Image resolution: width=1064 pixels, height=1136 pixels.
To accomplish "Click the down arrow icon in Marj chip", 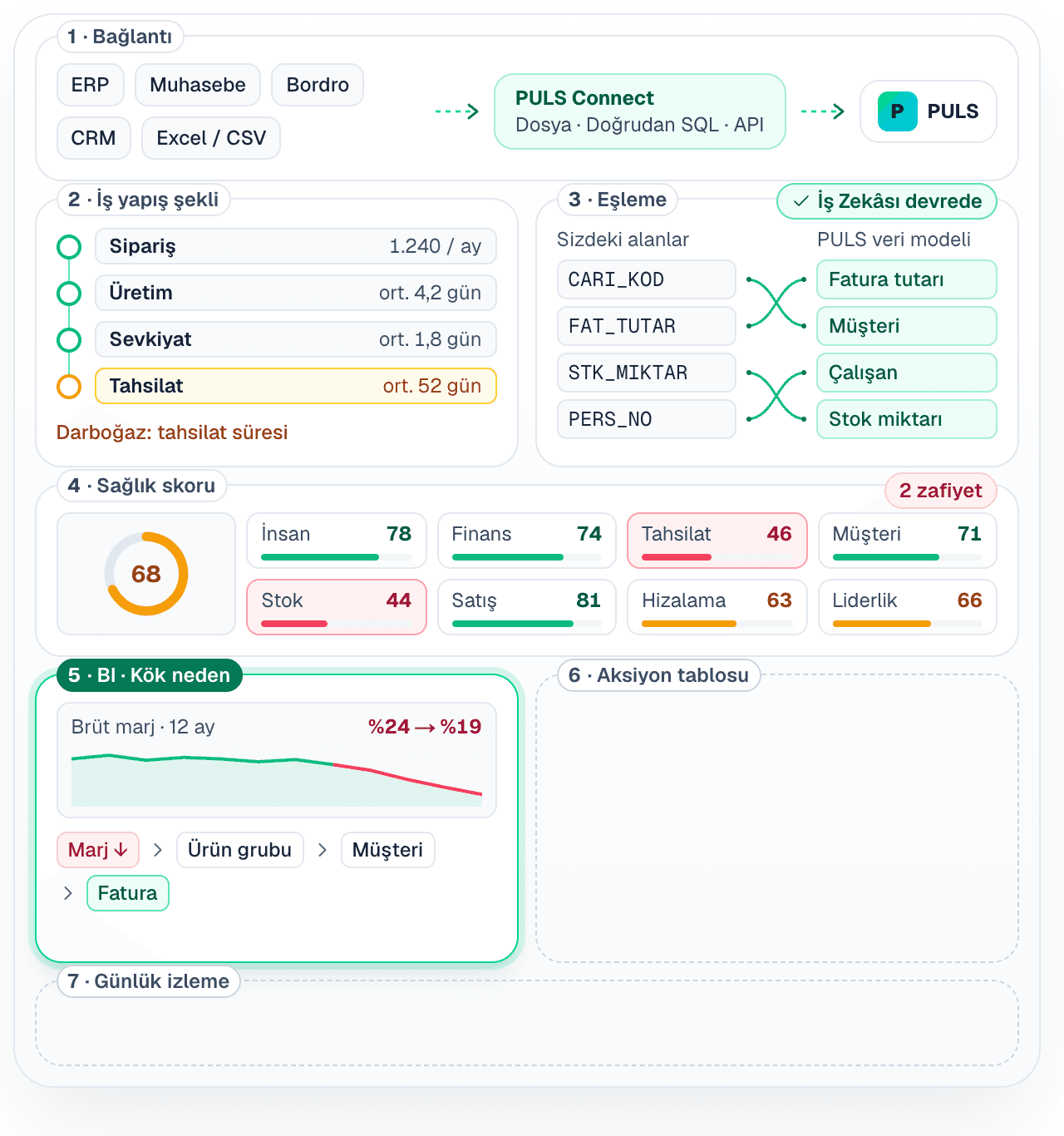I will click(x=121, y=850).
